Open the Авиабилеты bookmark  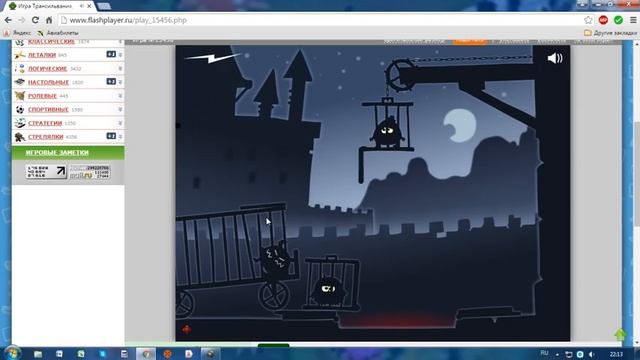coord(58,33)
